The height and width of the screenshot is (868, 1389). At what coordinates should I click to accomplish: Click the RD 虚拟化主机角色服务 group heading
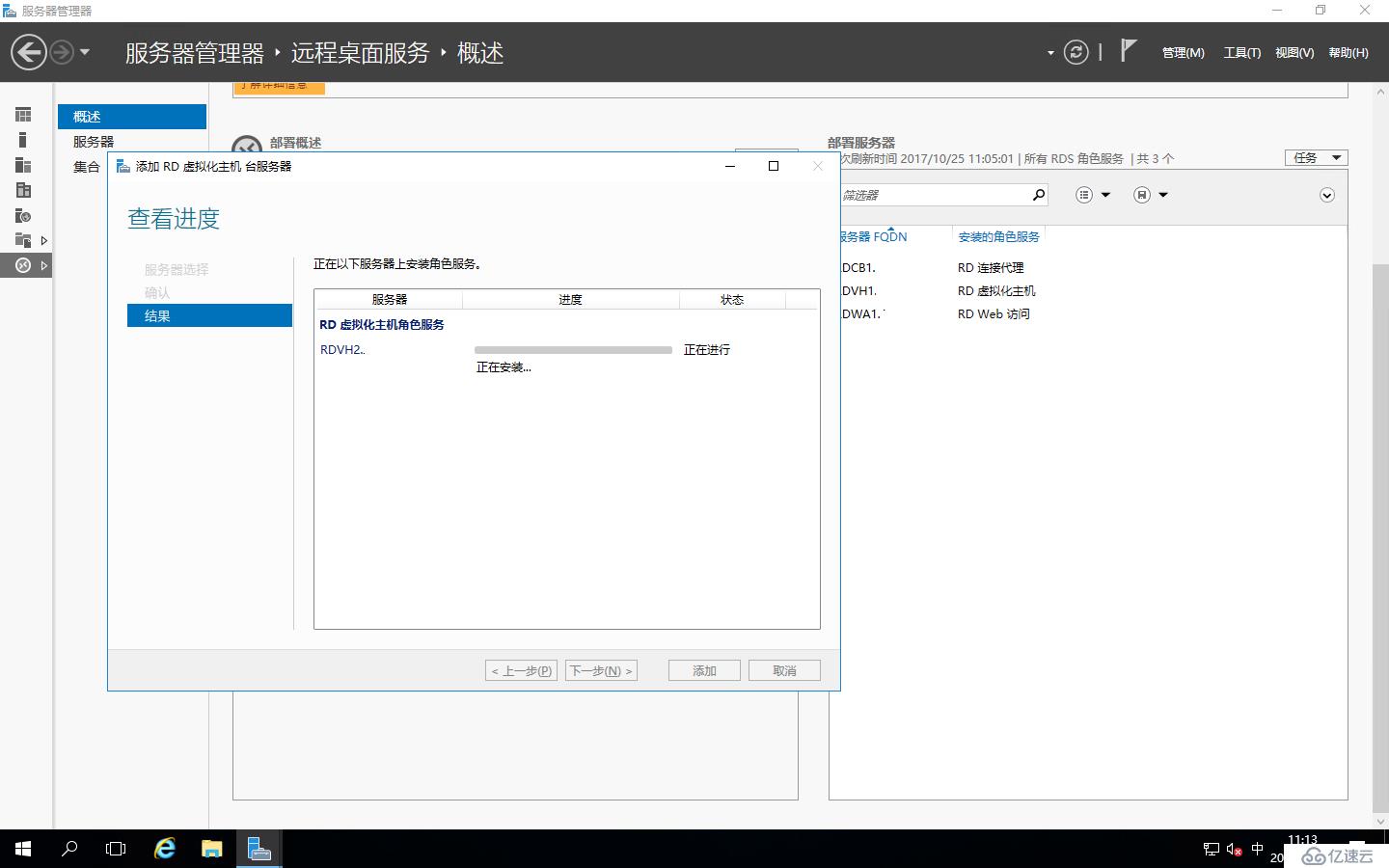pos(382,325)
